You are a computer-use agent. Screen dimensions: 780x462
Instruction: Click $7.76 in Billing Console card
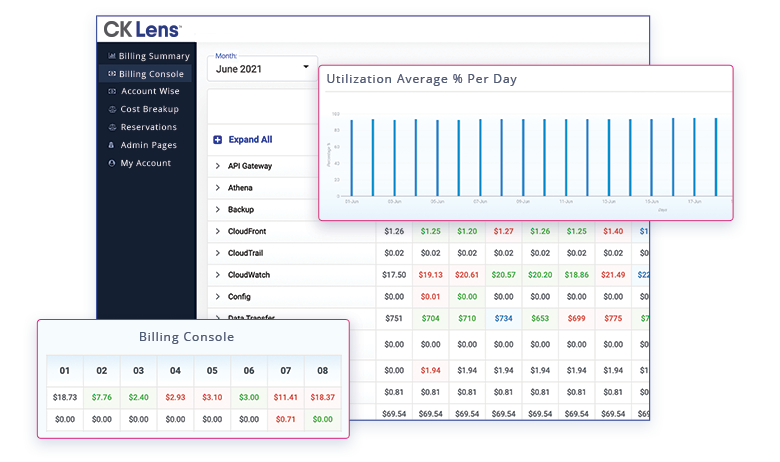coord(101,397)
